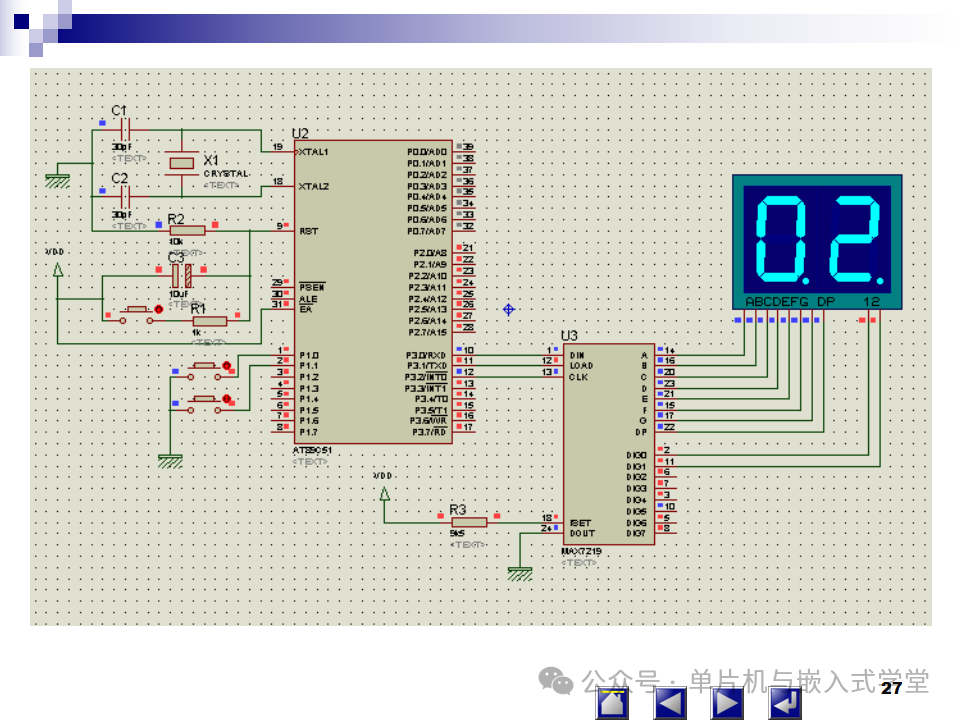
Task: Select VDD power terminal left of C3
Action: pyautogui.click(x=58, y=270)
